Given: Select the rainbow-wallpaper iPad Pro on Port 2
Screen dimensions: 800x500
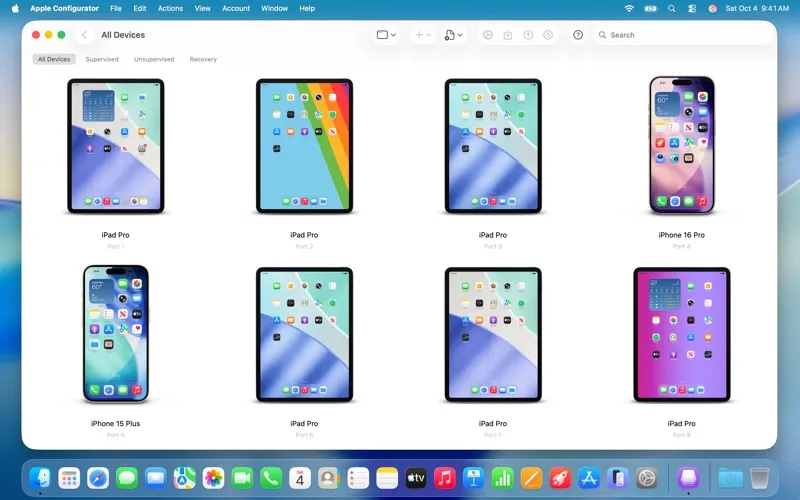Looking at the screenshot, I should point(305,146).
